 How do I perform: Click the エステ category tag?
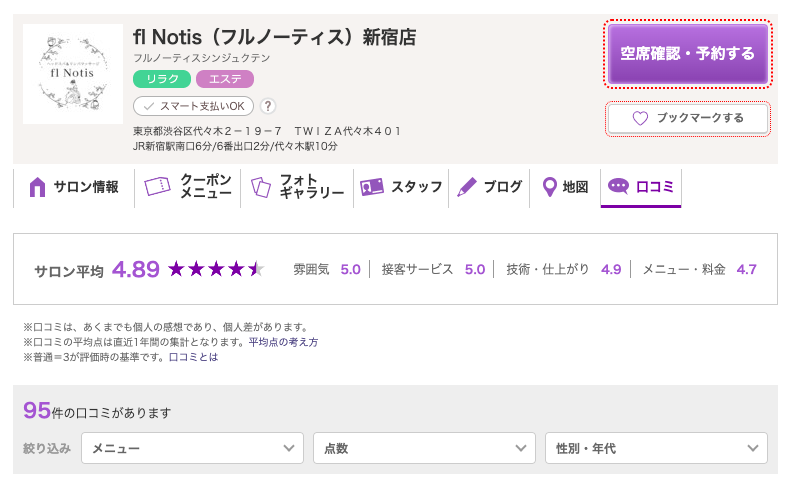coord(225,79)
